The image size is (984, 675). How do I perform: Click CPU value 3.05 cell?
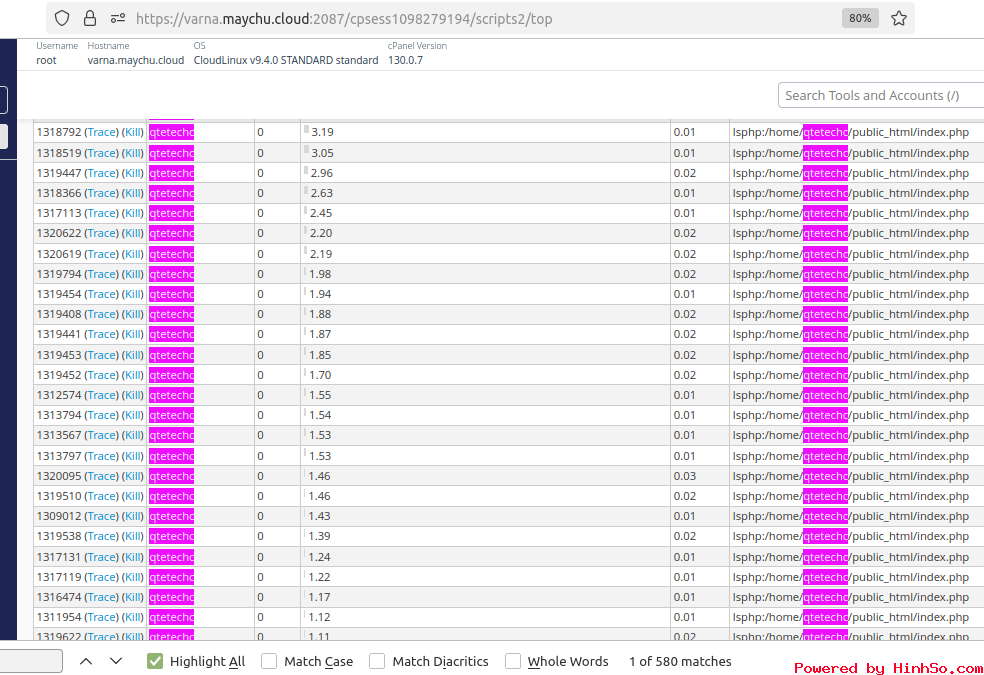tap(485, 153)
